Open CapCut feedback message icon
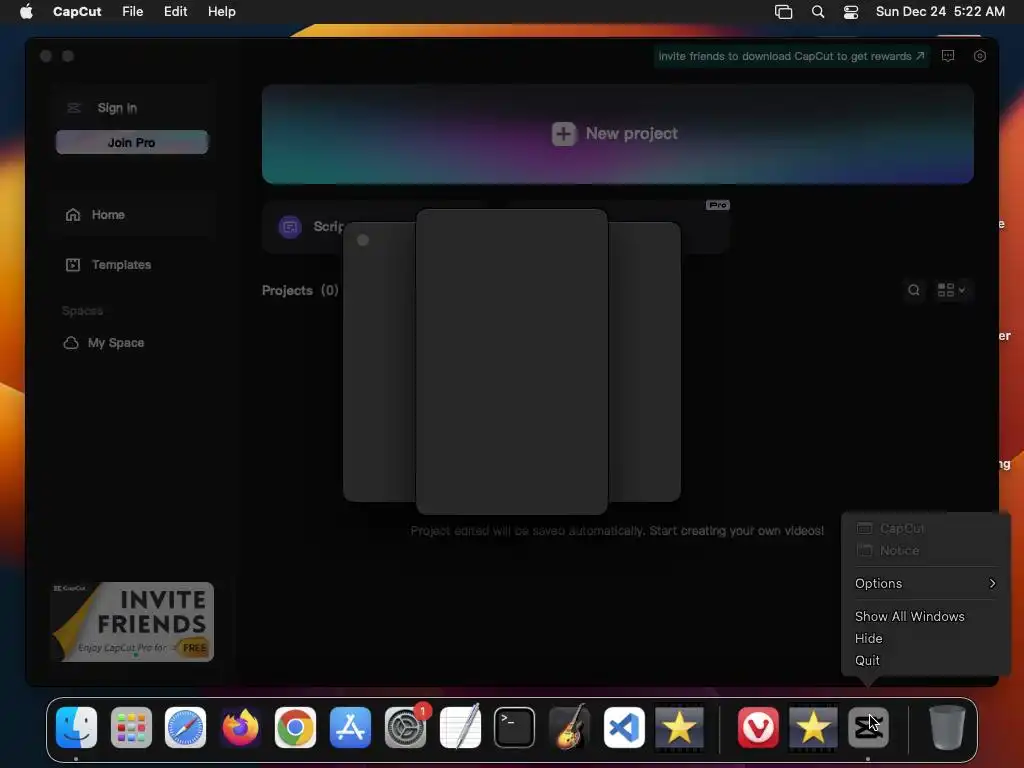 (948, 56)
